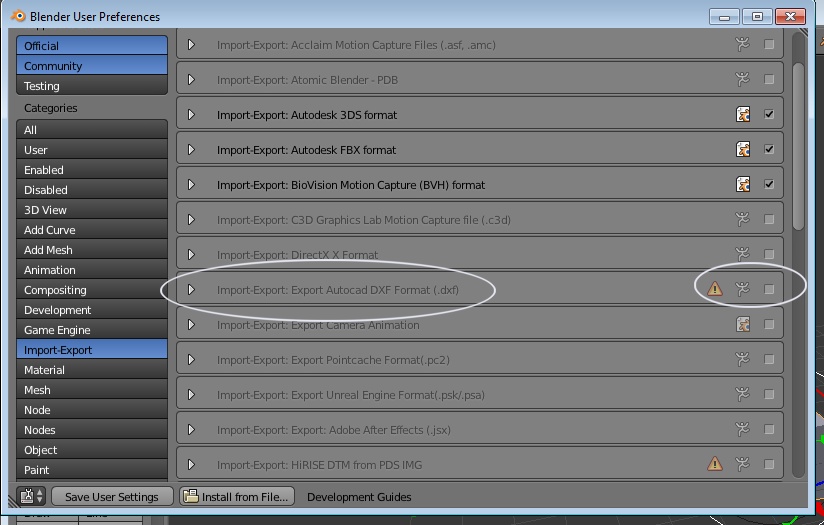The image size is (824, 525).
Task: Expand the DirectX X Format addon details
Action: (x=191, y=254)
